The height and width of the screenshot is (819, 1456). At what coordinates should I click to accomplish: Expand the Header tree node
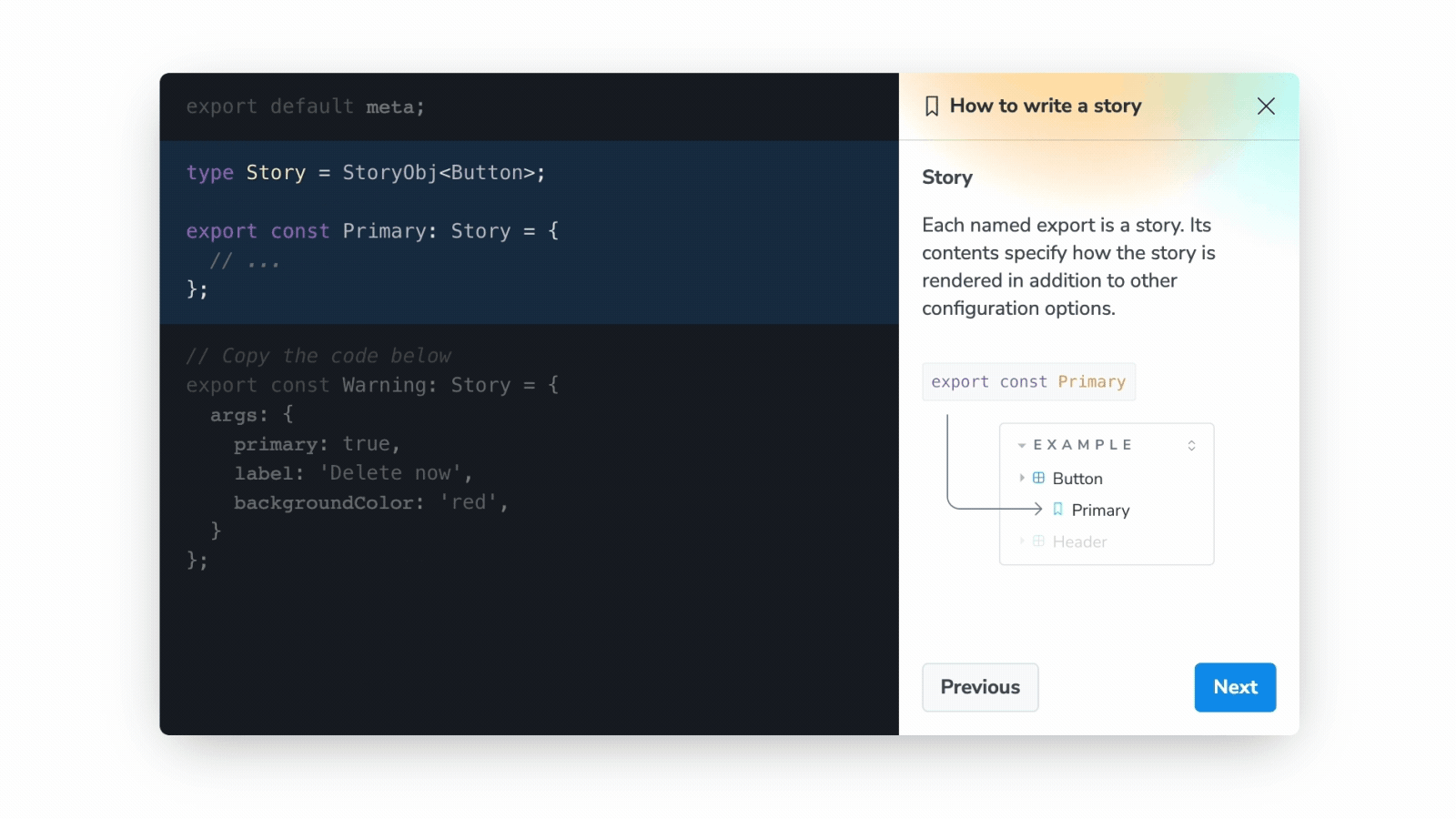[1021, 541]
